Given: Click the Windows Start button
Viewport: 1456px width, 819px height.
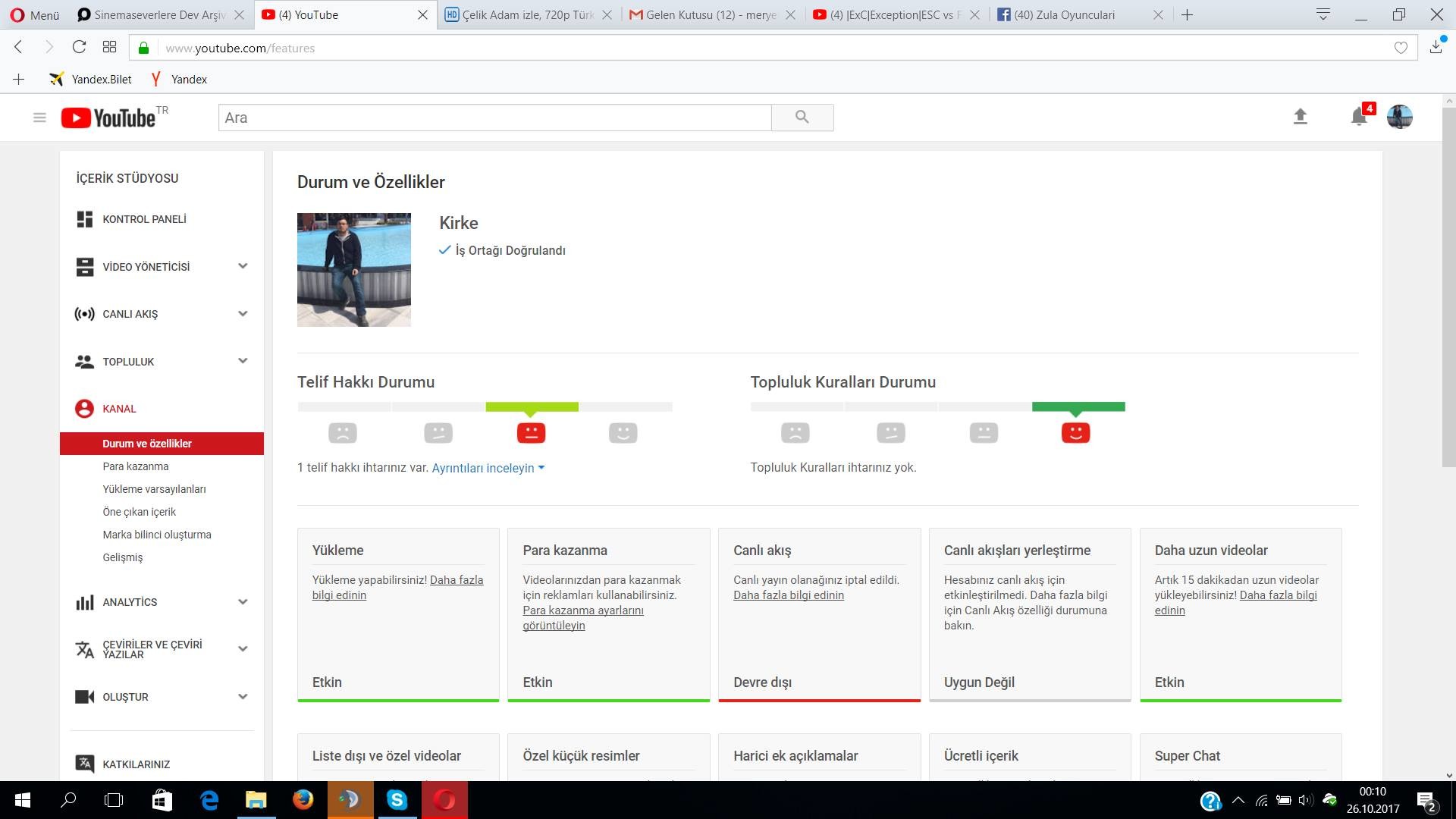Looking at the screenshot, I should pos(22,800).
